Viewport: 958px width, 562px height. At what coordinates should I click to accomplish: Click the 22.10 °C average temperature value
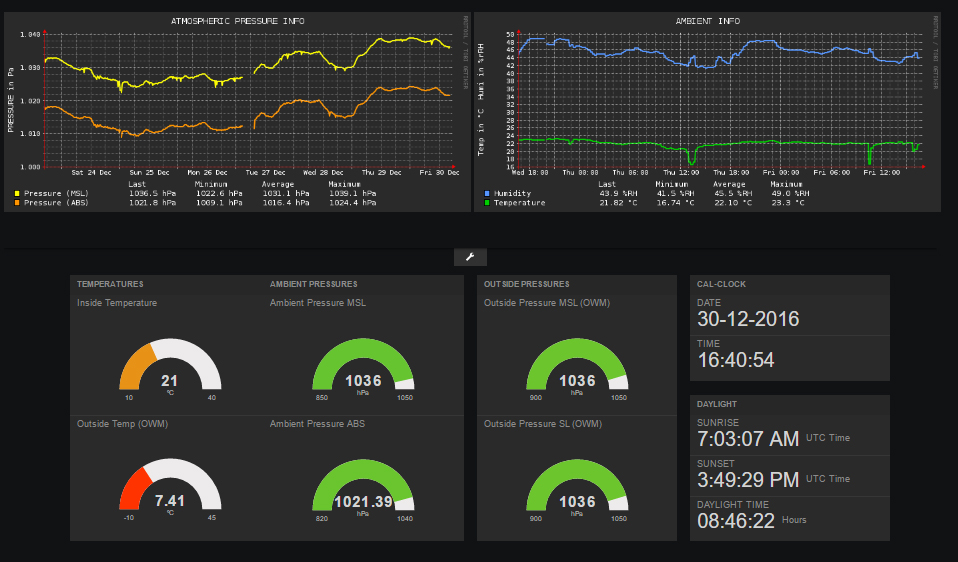tap(733, 203)
